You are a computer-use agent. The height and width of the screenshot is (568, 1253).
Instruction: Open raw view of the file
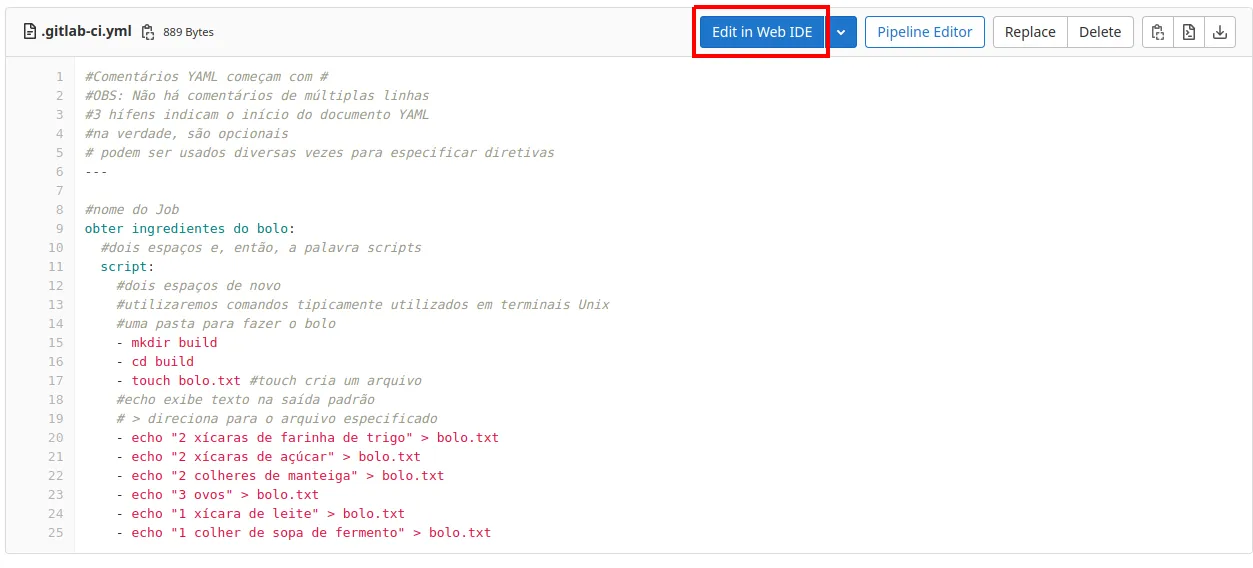point(1189,32)
